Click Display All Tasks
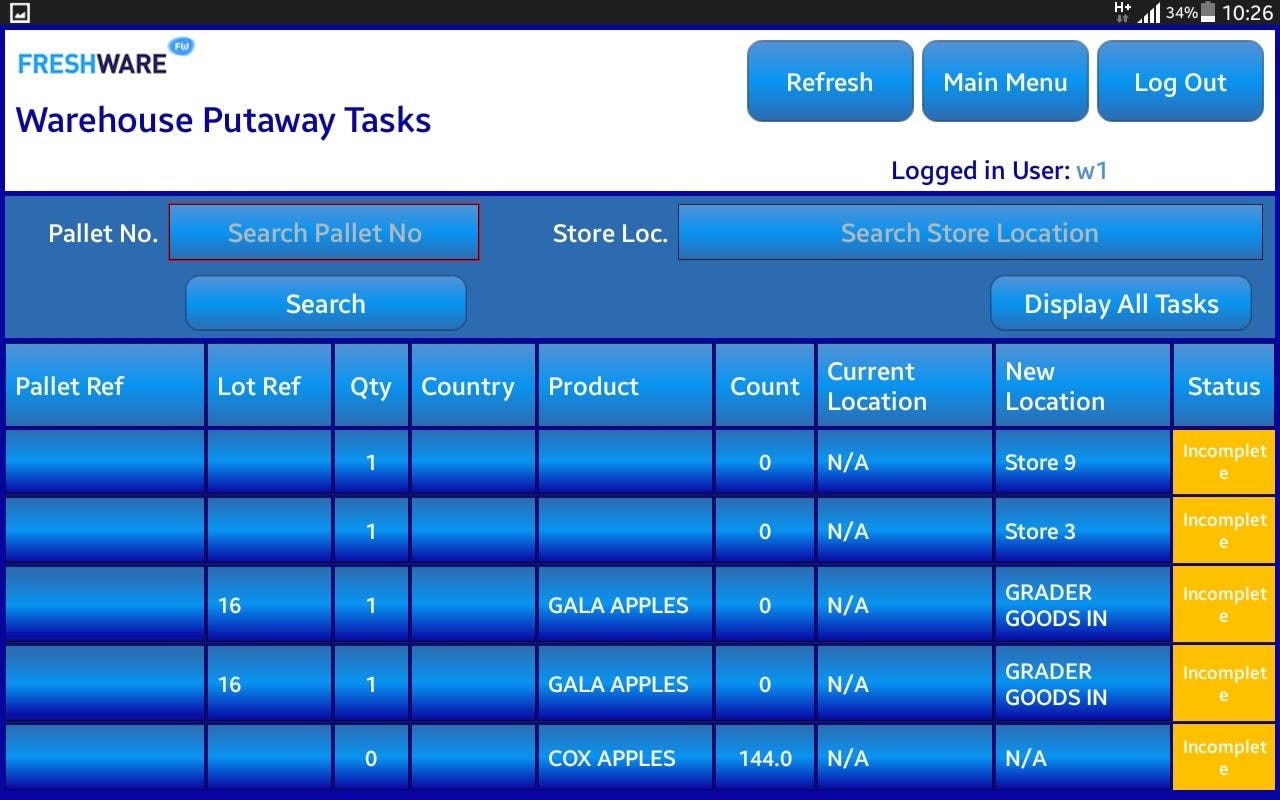The image size is (1280, 800). pos(1120,303)
